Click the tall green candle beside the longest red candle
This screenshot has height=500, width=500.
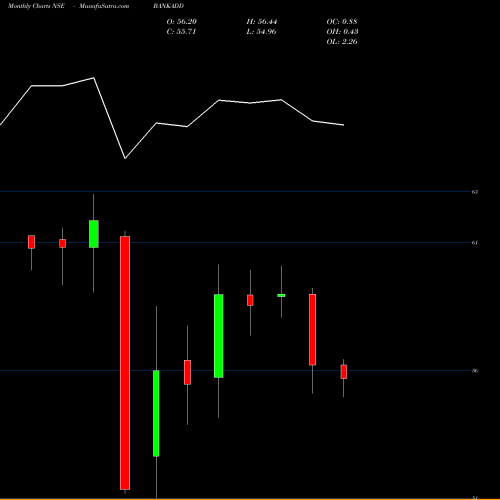click(156, 413)
